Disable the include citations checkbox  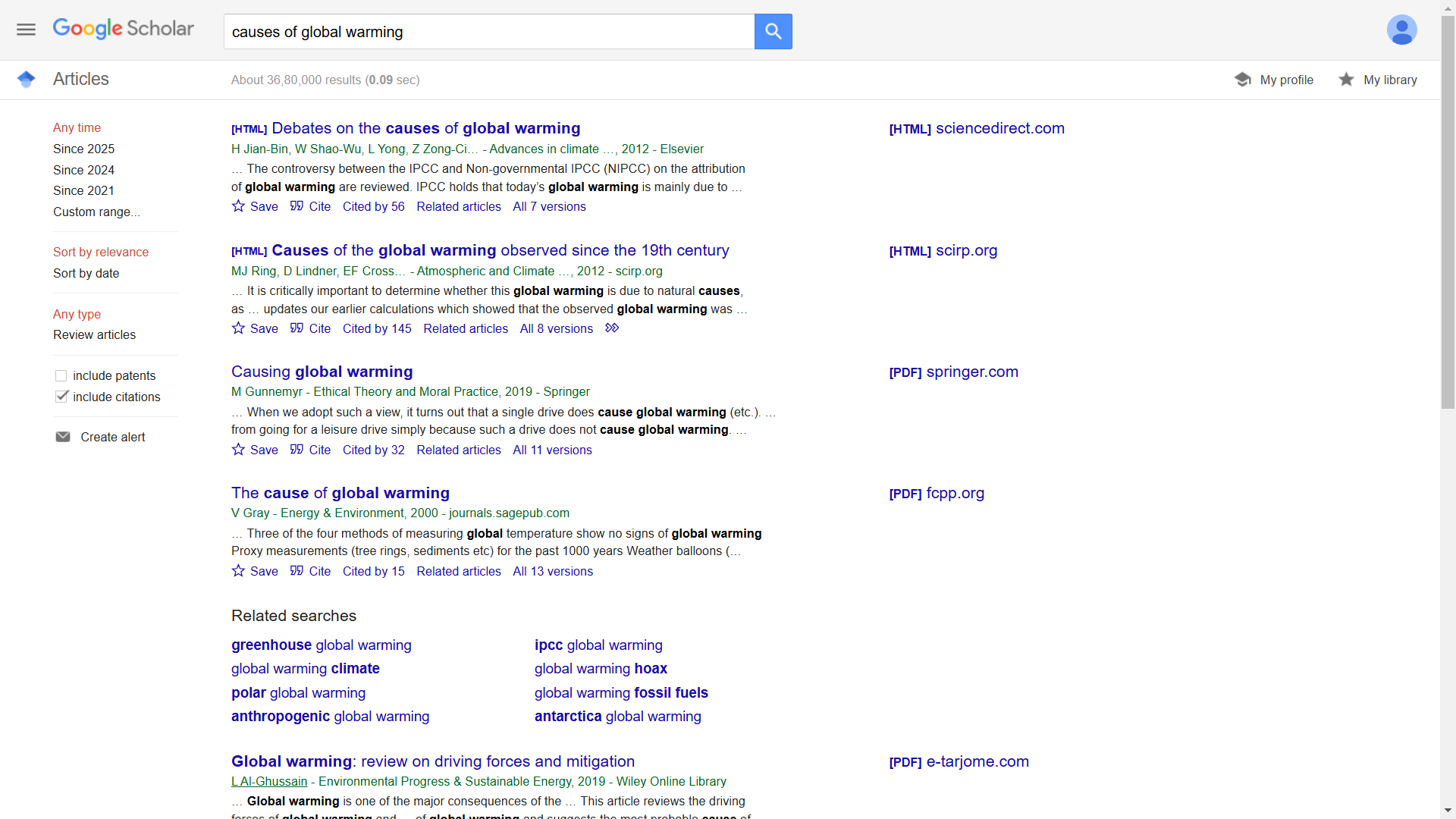click(61, 396)
